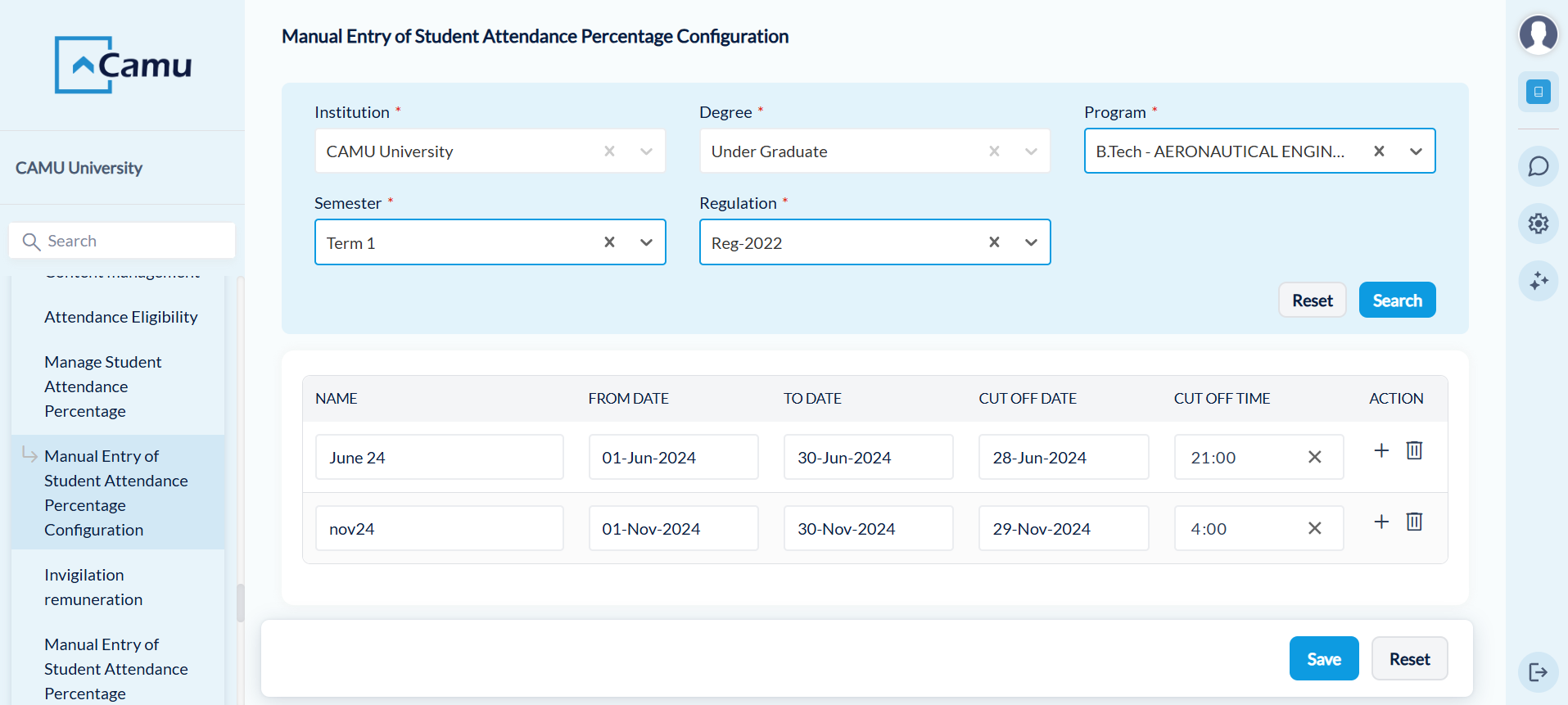Delete the June 24 row with trash icon
Screen dimensions: 1568x705
click(1414, 450)
